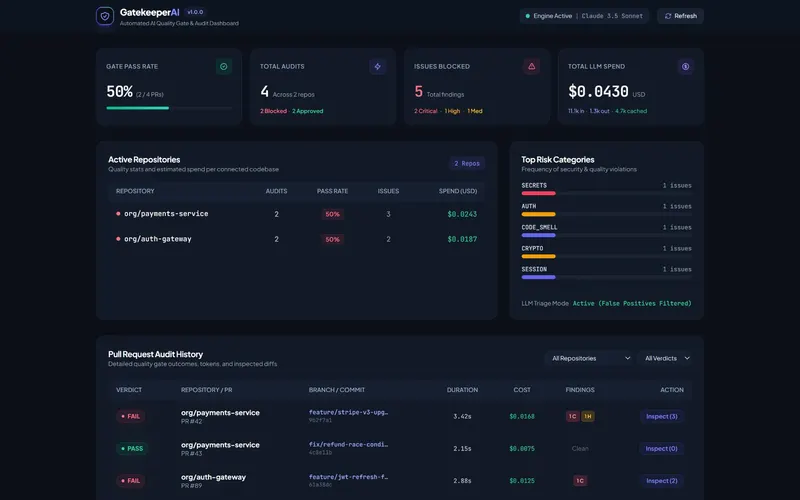Click the red dot beside org/payments-service
The width and height of the screenshot is (800, 500).
[x=118, y=214]
